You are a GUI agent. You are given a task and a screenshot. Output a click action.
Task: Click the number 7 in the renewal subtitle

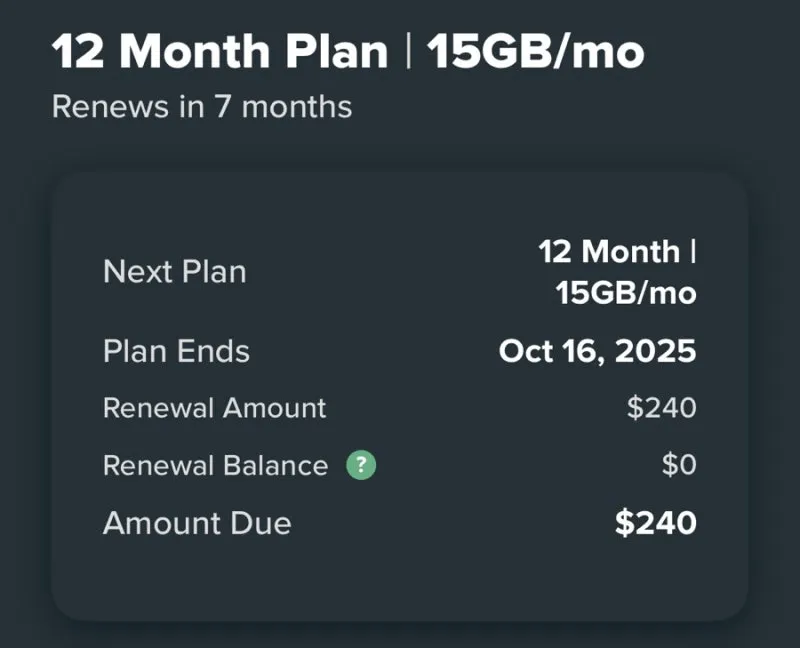pyautogui.click(x=223, y=106)
